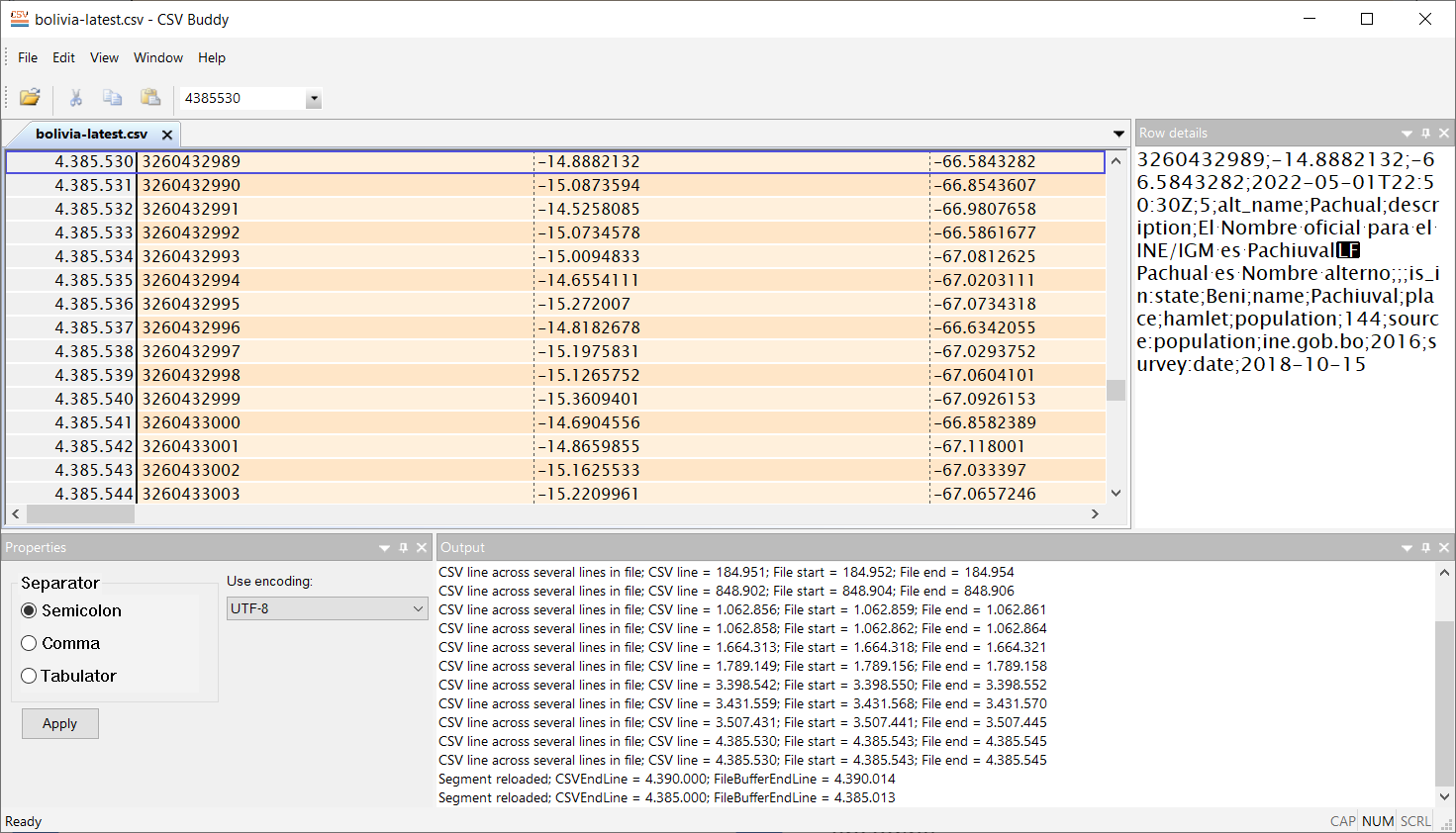
Task: Click the grid vertical scroll up arrow
Action: pyautogui.click(x=1116, y=160)
